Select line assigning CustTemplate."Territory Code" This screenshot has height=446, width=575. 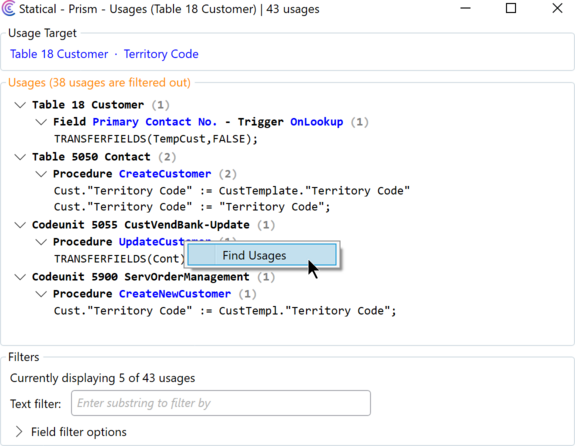pyautogui.click(x=232, y=191)
